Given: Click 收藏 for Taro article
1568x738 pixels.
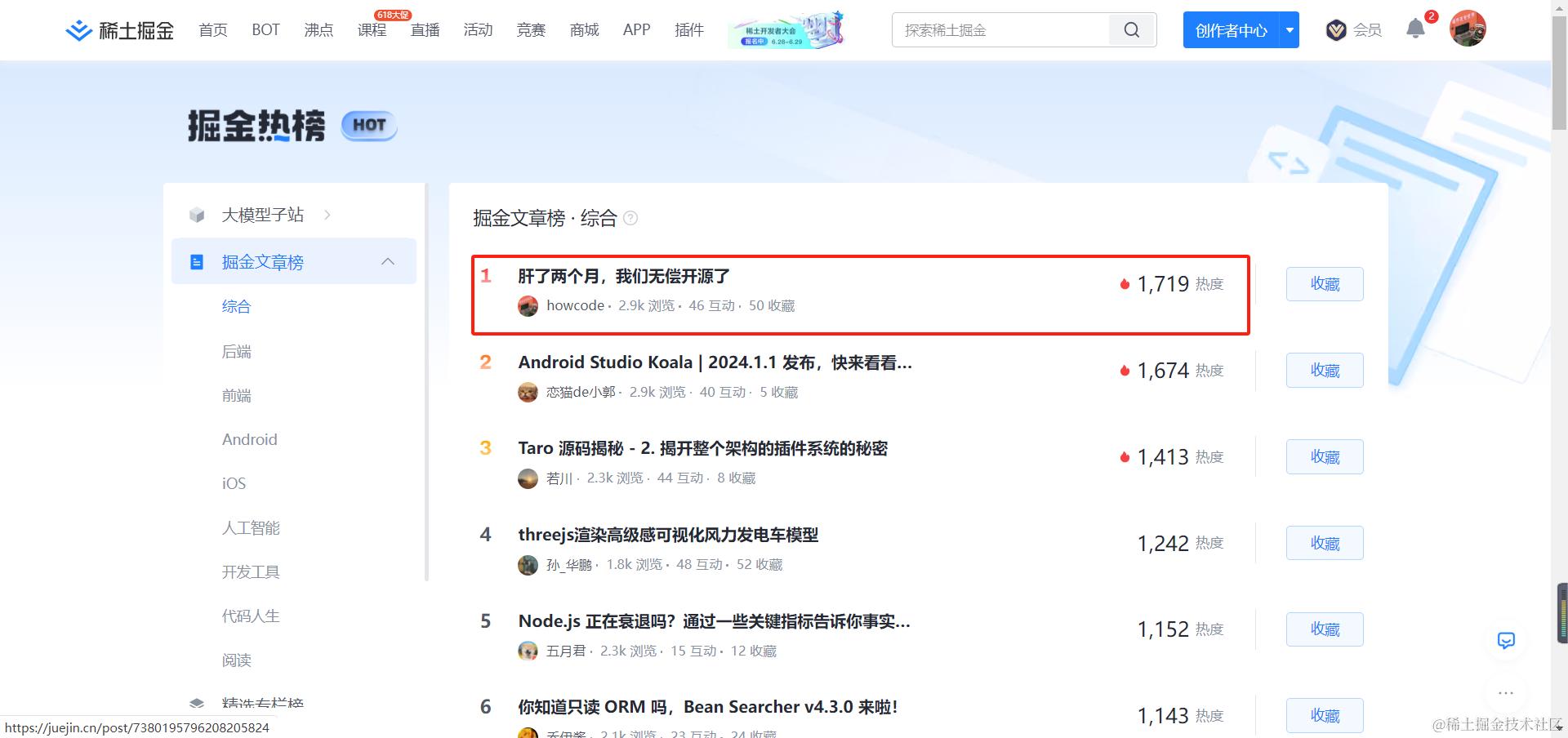Looking at the screenshot, I should [1325, 457].
